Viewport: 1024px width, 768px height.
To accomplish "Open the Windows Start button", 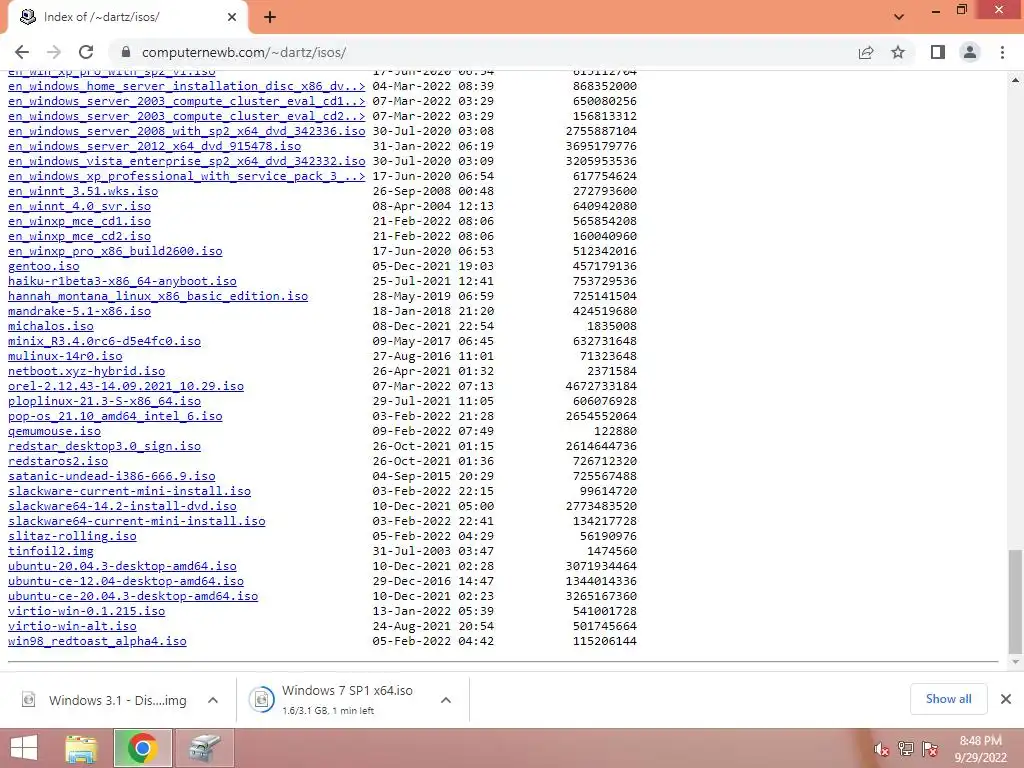I will tap(24, 748).
